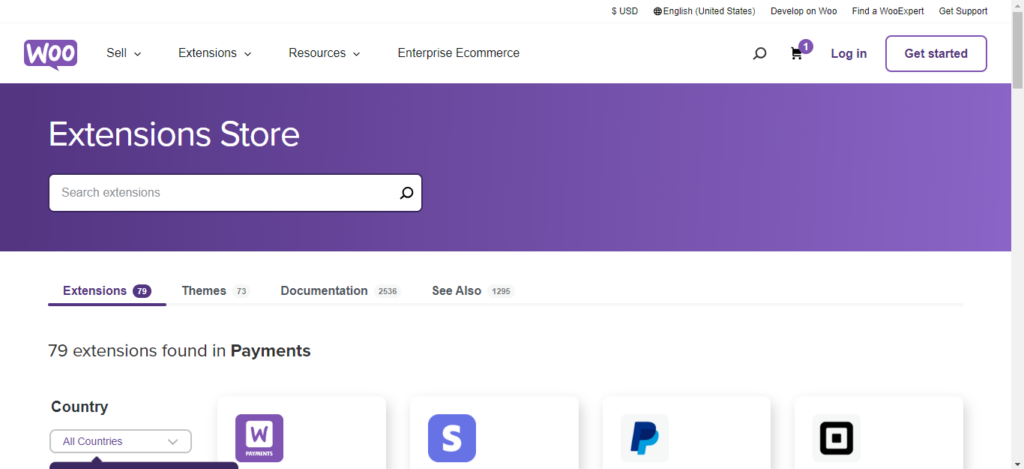
Task: Open the PayPal extension icon
Action: point(645,438)
